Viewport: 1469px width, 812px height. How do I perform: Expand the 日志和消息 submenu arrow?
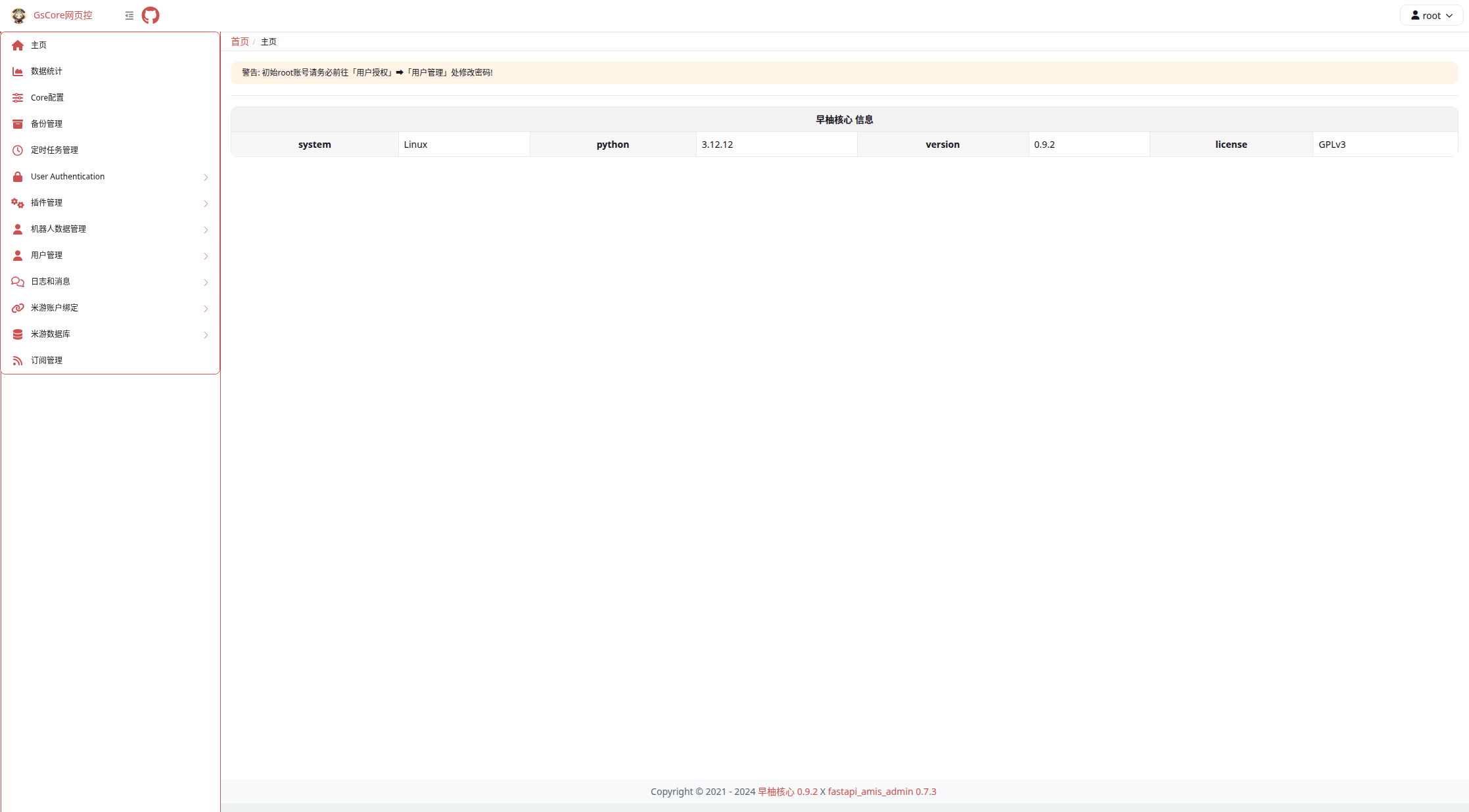coord(206,282)
